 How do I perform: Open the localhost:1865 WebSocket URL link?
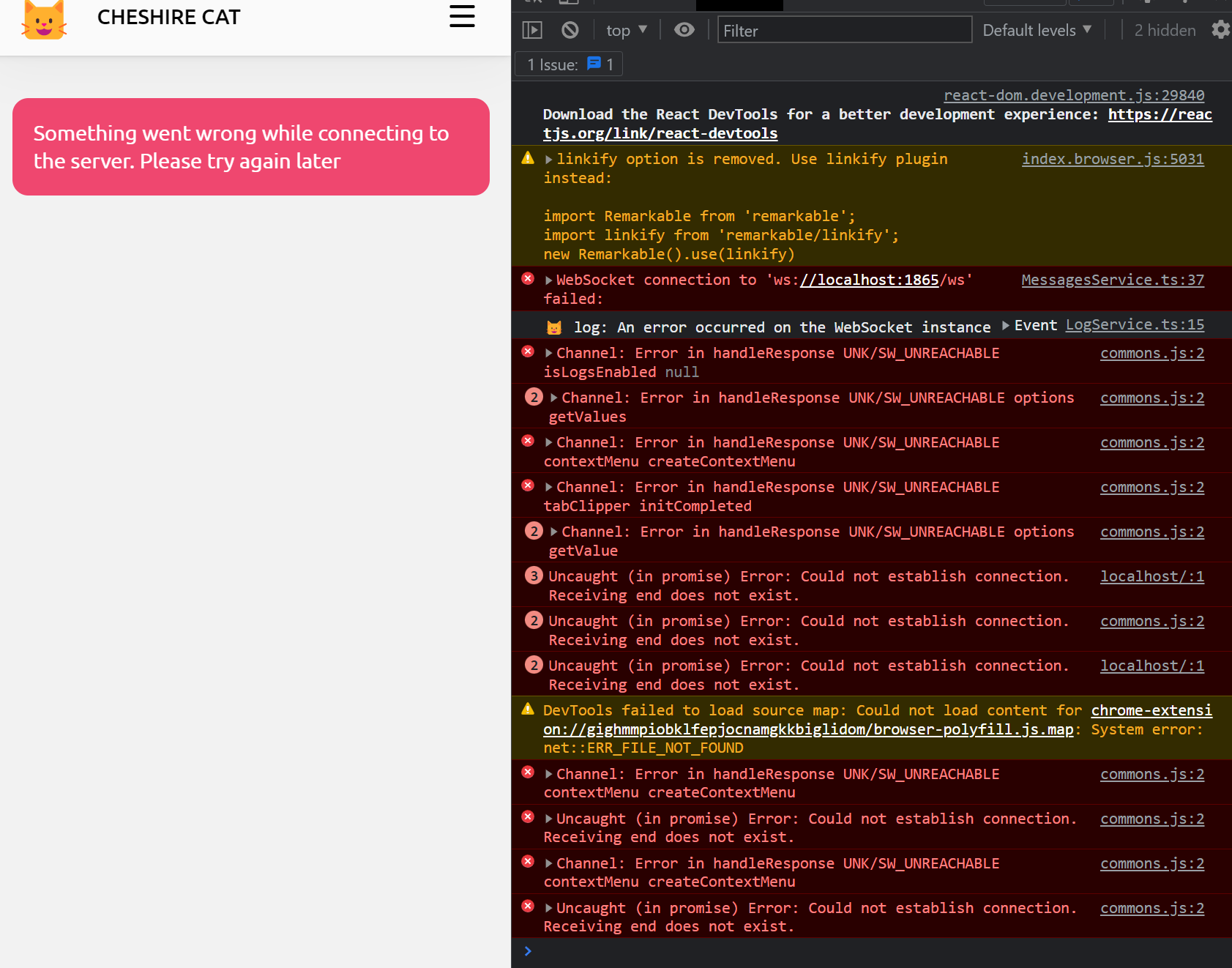[868, 279]
